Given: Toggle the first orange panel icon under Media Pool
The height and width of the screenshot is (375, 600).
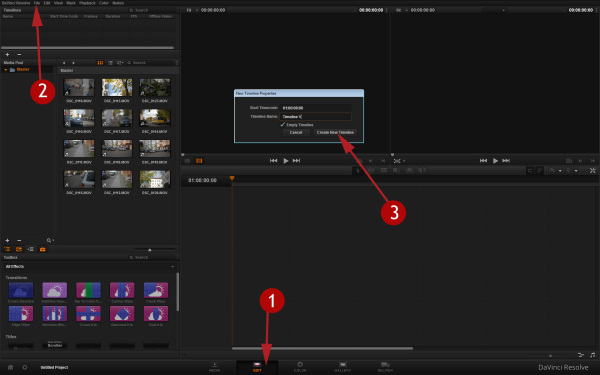Looking at the screenshot, I should click(x=7, y=249).
